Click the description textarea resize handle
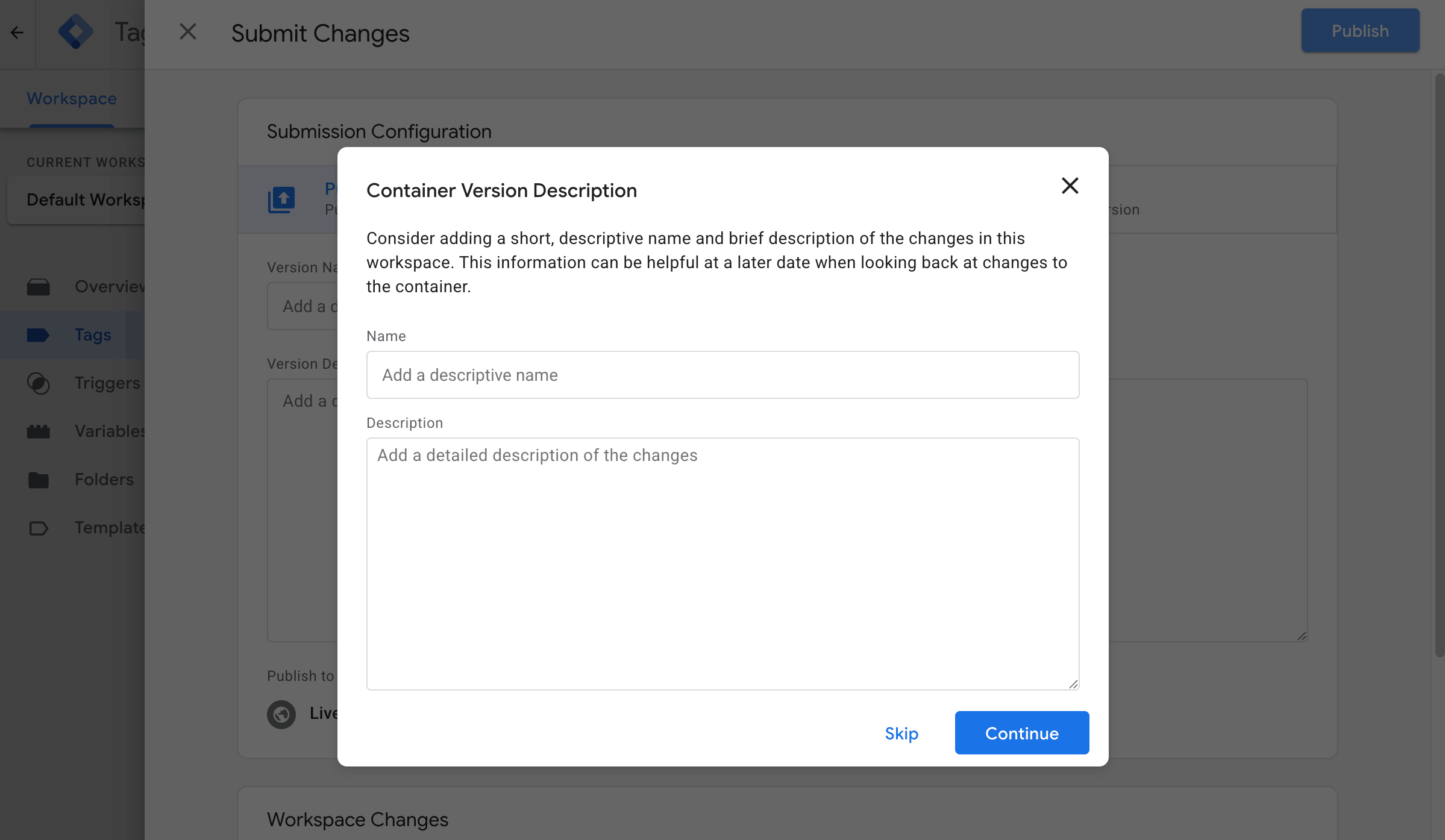 click(1073, 684)
